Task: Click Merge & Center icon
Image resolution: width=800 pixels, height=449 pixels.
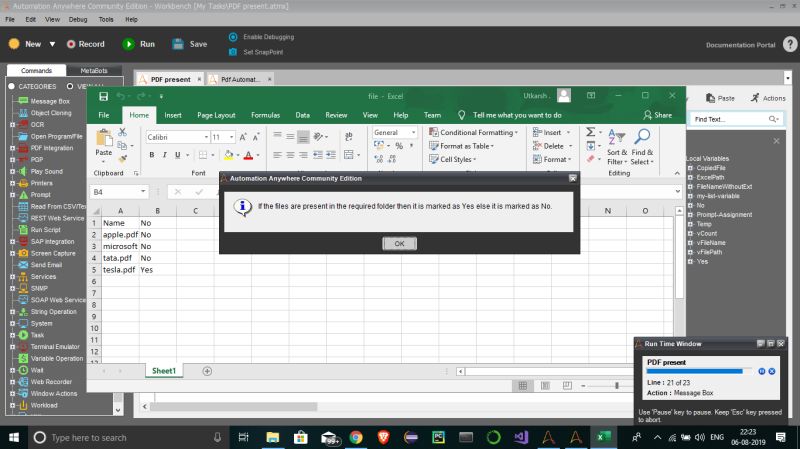Action: point(348,155)
